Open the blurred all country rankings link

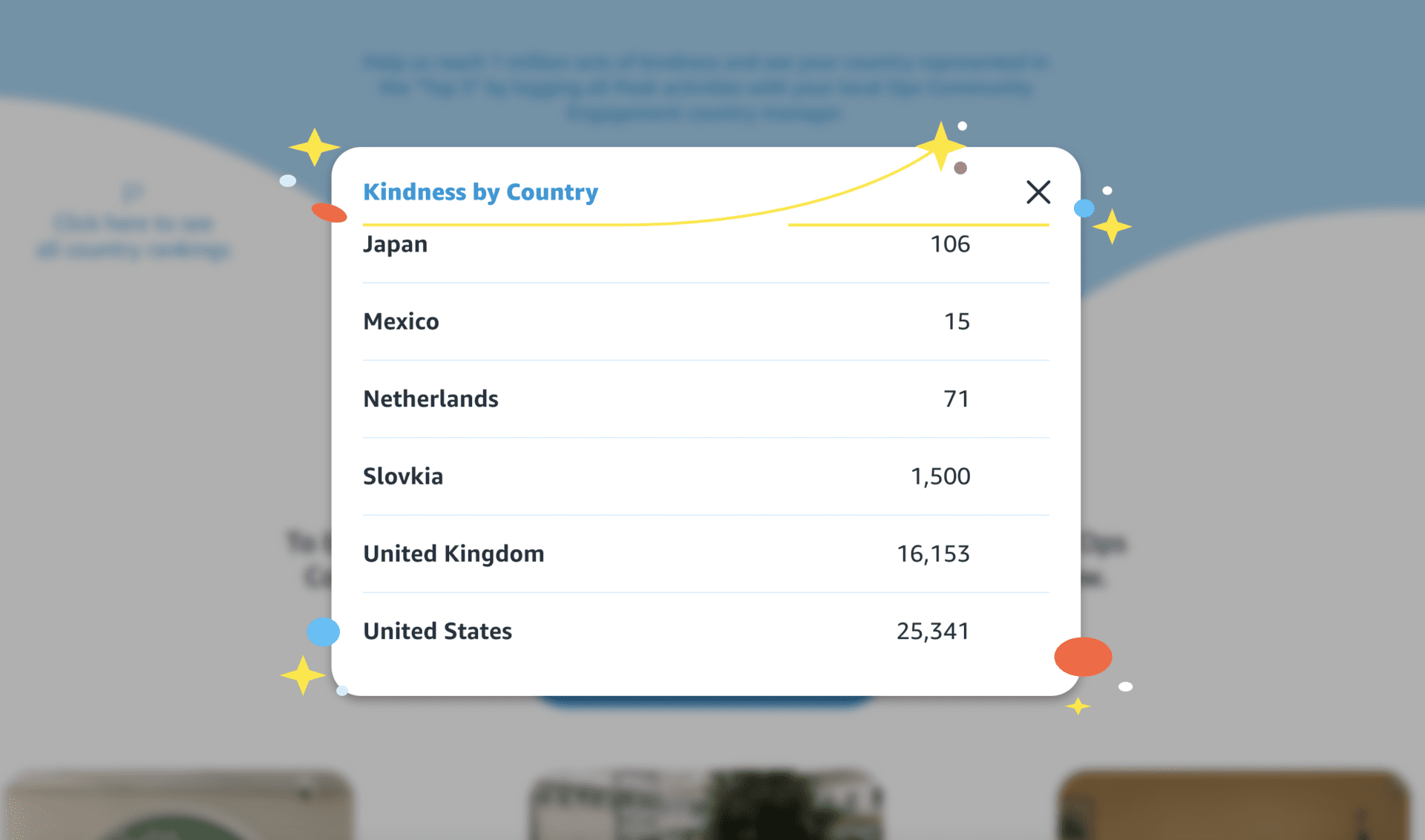tap(134, 236)
